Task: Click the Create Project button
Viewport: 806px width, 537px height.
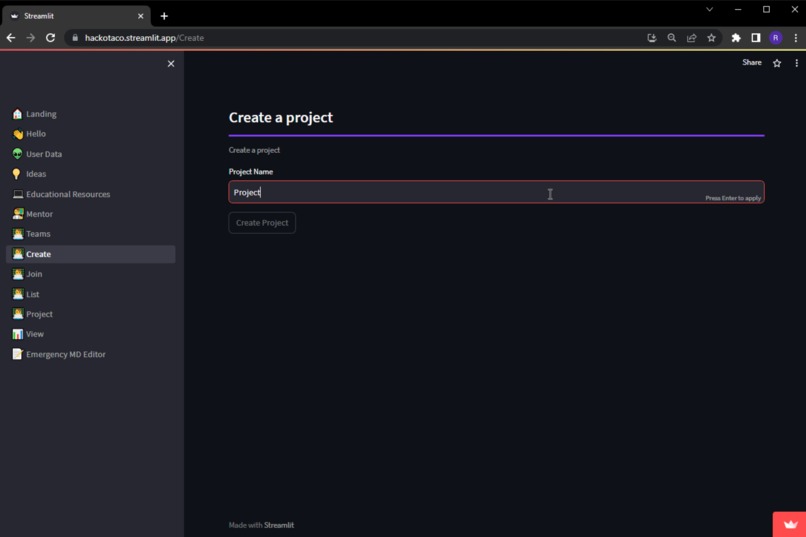Action: pyautogui.click(x=262, y=223)
